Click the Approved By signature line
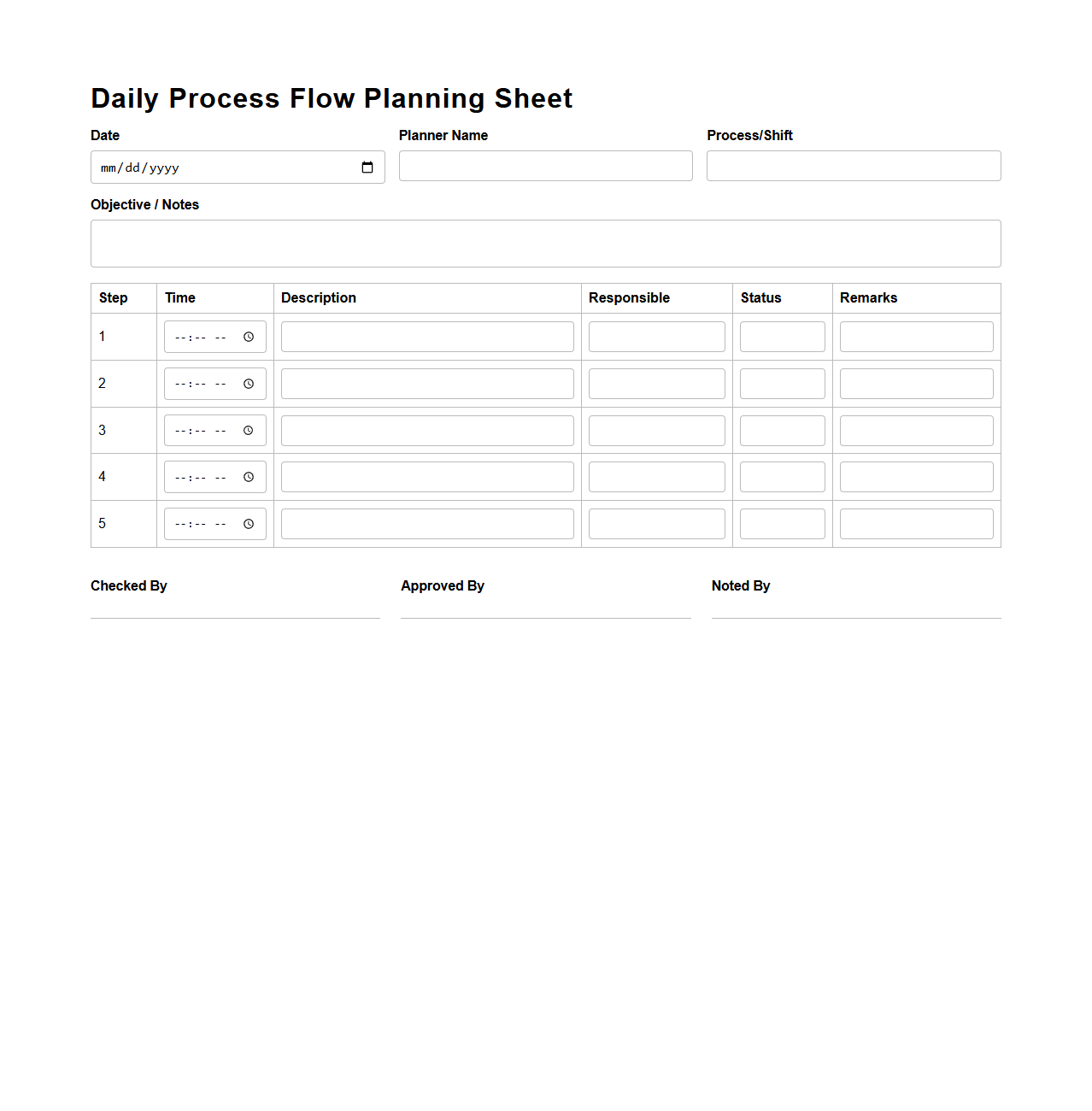The image size is (1092, 1111). pos(545,618)
